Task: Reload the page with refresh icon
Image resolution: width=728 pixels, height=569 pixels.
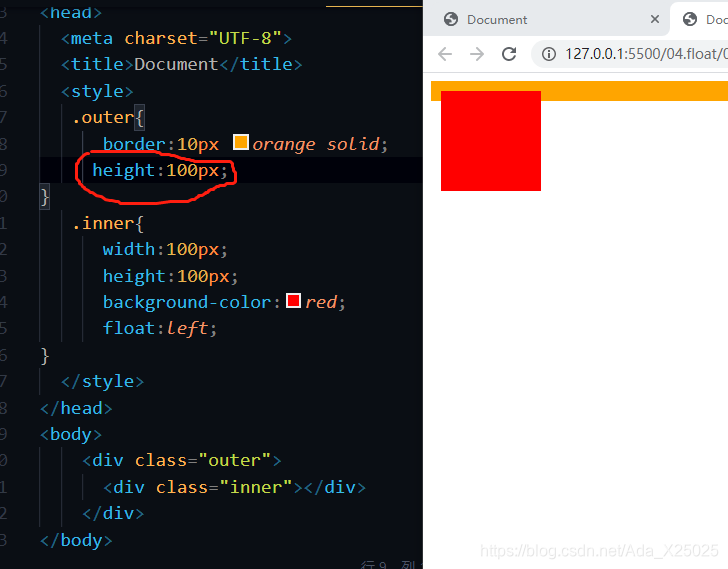Action: point(509,54)
